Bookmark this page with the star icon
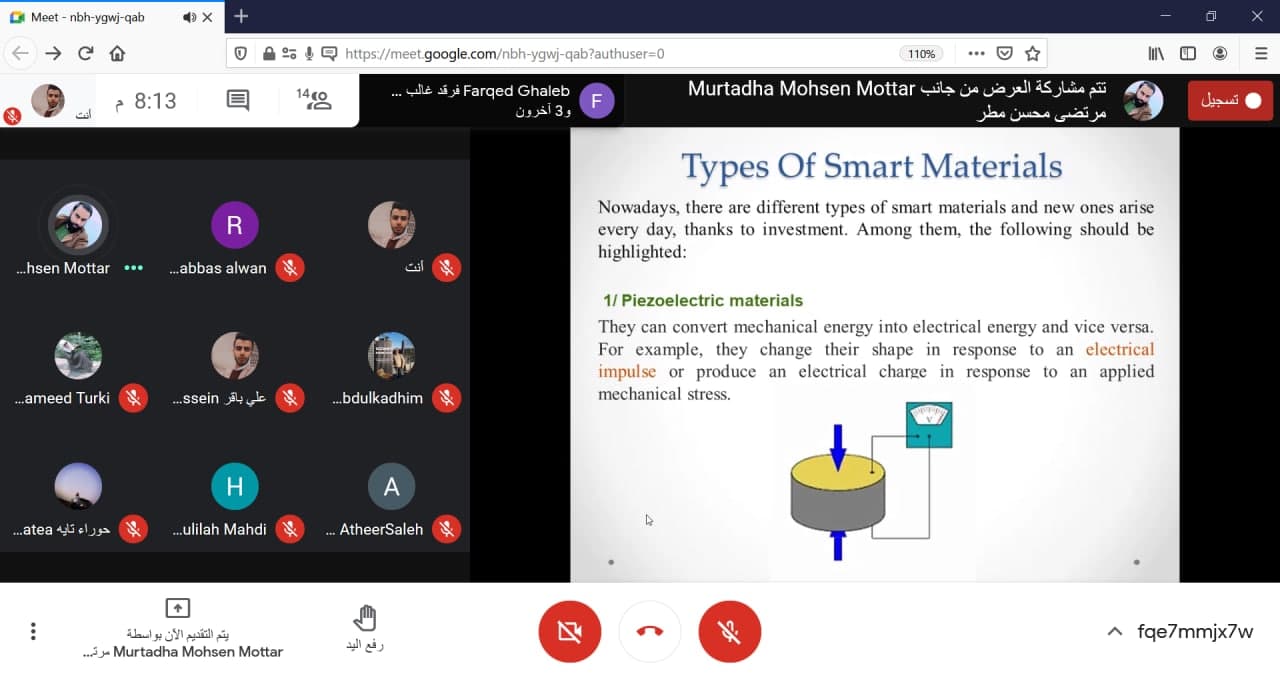Screen dimensions: 1280x680 pyautogui.click(x=1031, y=53)
